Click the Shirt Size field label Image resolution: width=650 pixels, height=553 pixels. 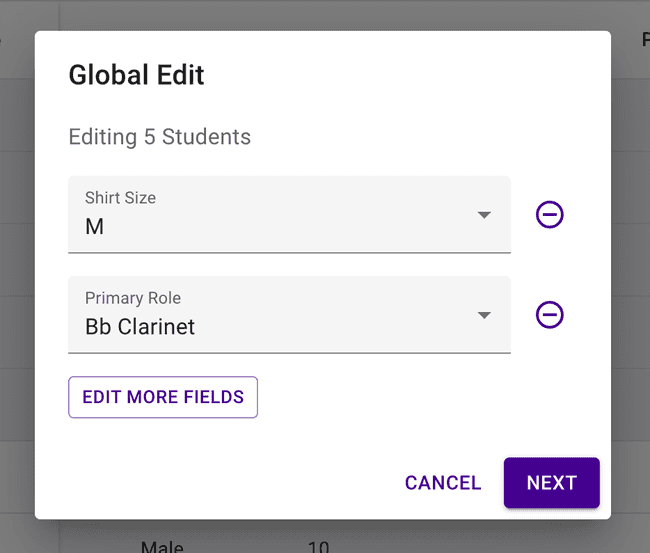(120, 198)
